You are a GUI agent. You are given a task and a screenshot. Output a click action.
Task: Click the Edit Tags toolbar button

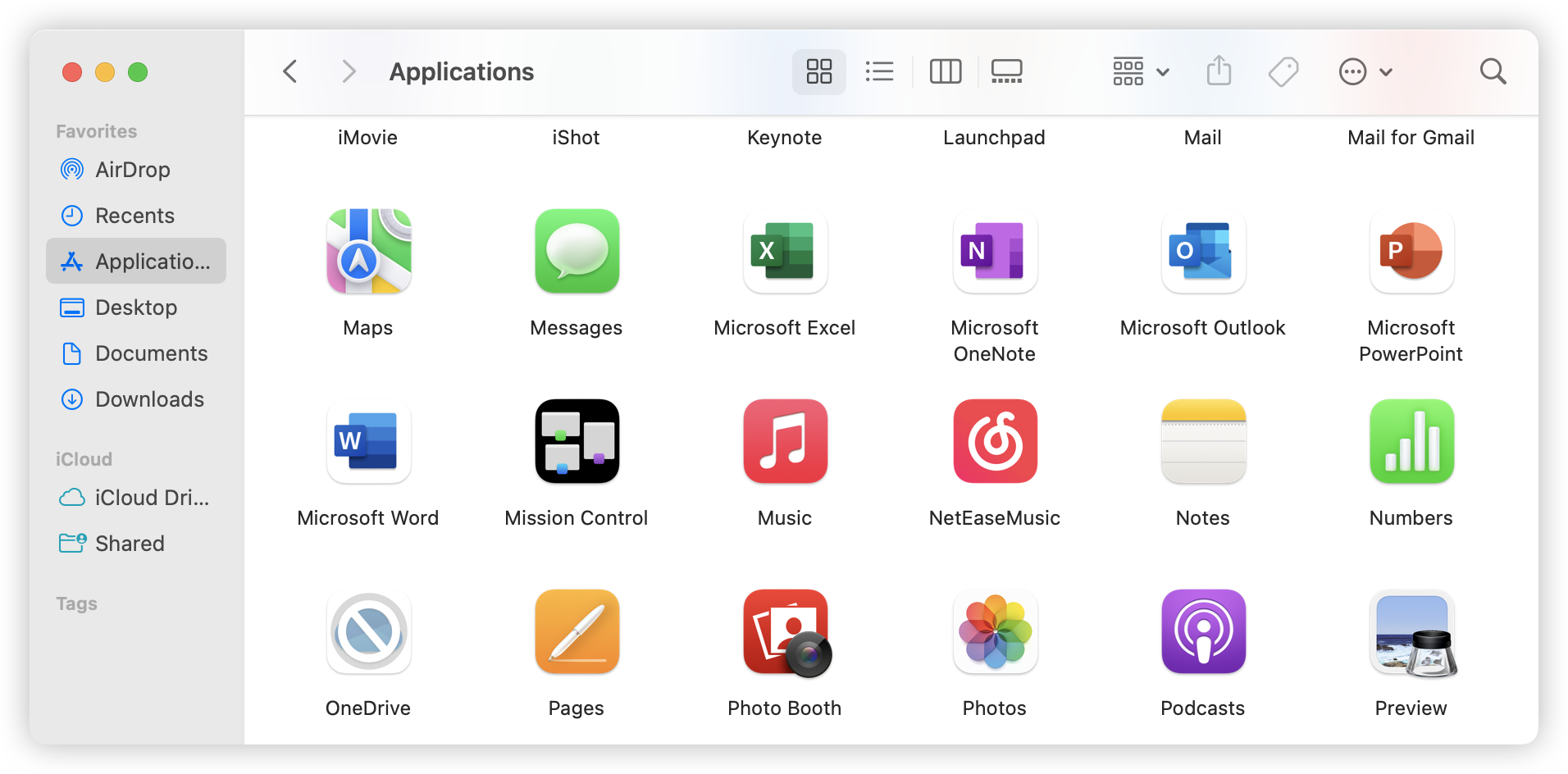pos(1283,71)
